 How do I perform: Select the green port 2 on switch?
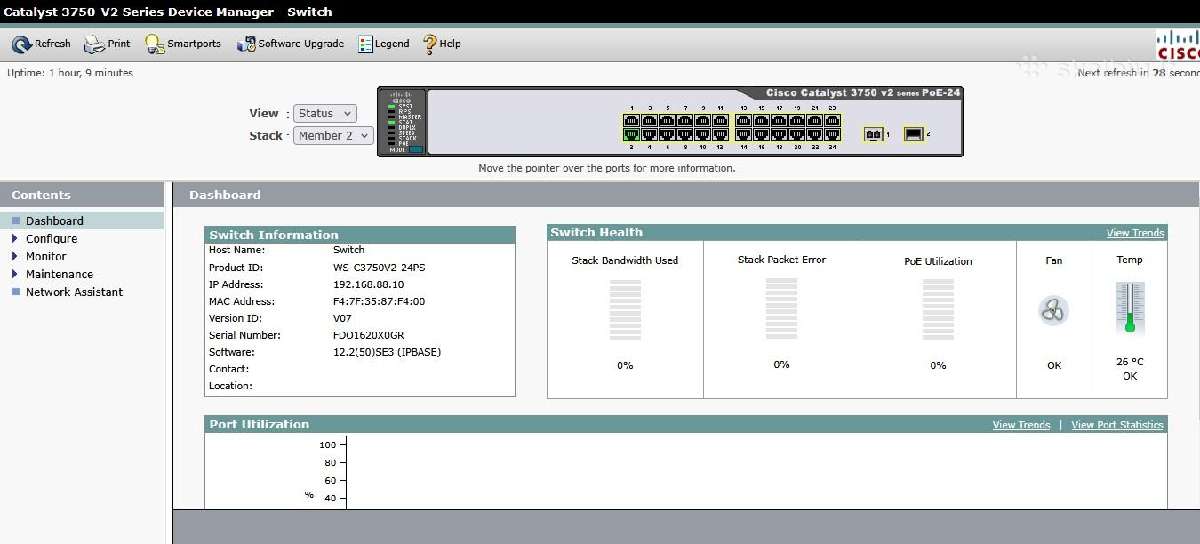[631, 134]
